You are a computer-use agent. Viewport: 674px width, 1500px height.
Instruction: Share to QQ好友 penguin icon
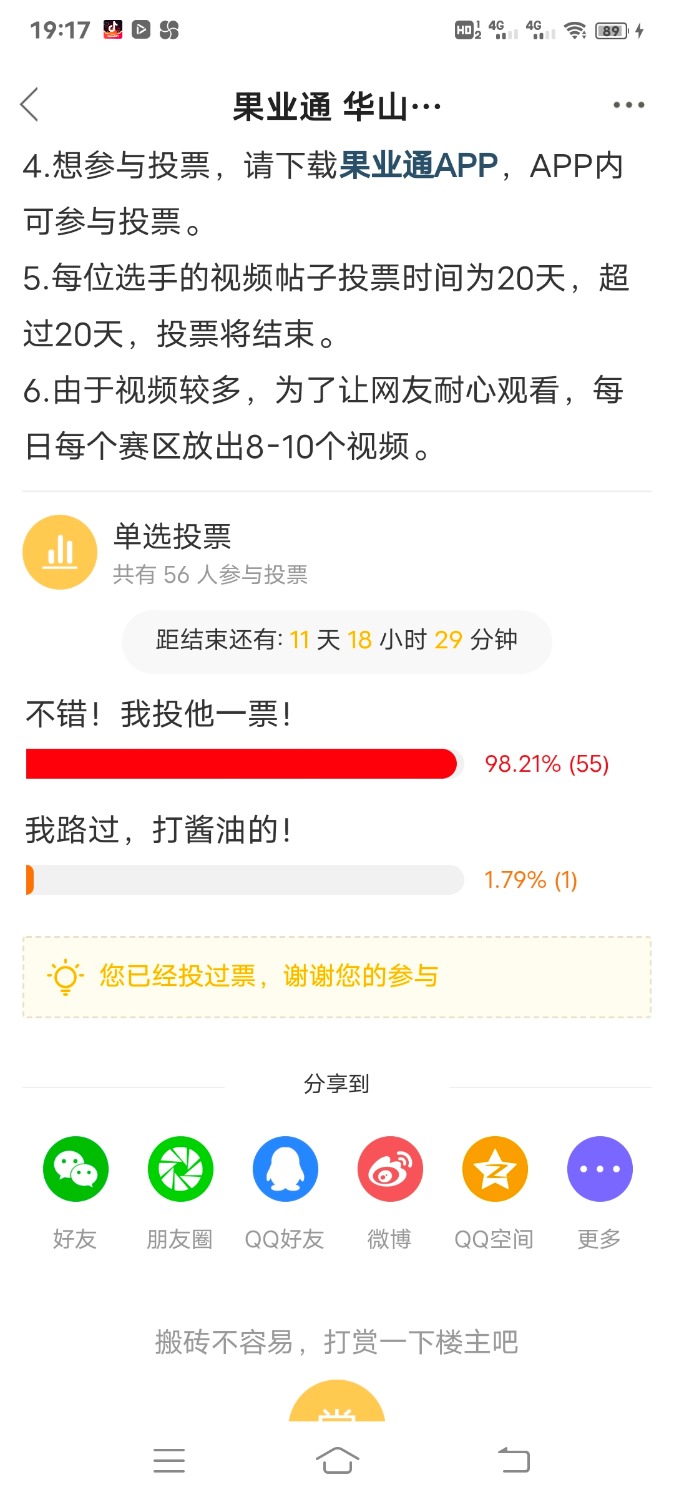285,1169
